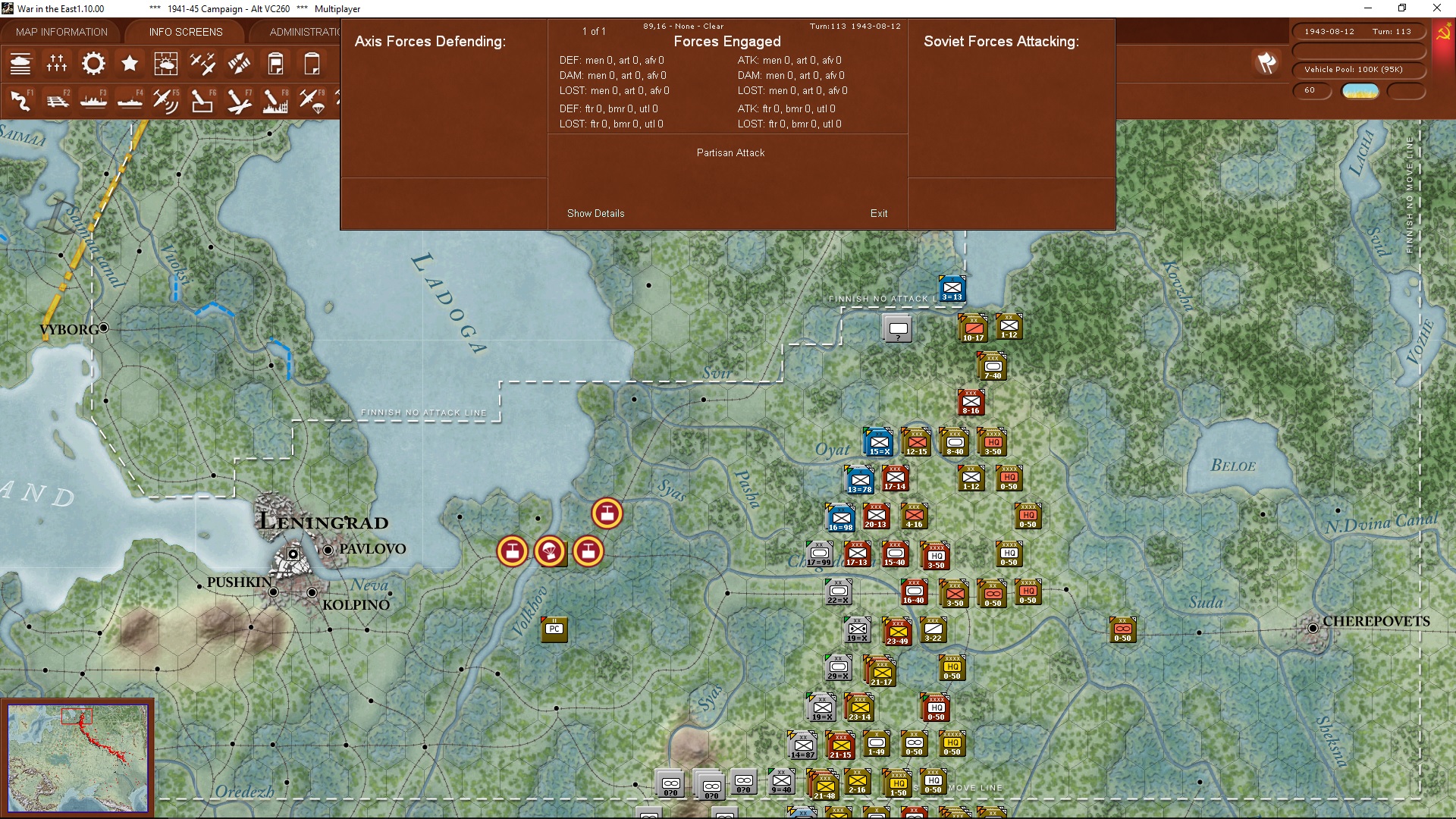Screen dimensions: 1456x819
Task: Select F2 rail mode track icon
Action: (57, 100)
